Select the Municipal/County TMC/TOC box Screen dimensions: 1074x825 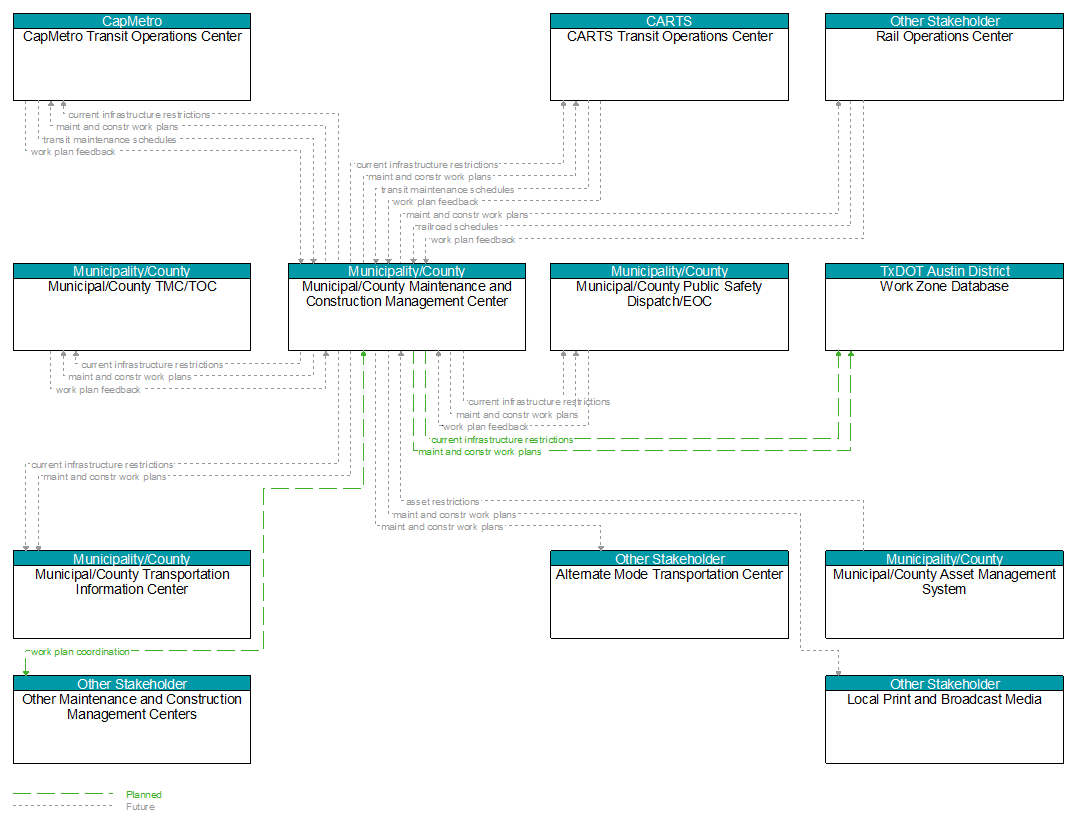coord(132,307)
